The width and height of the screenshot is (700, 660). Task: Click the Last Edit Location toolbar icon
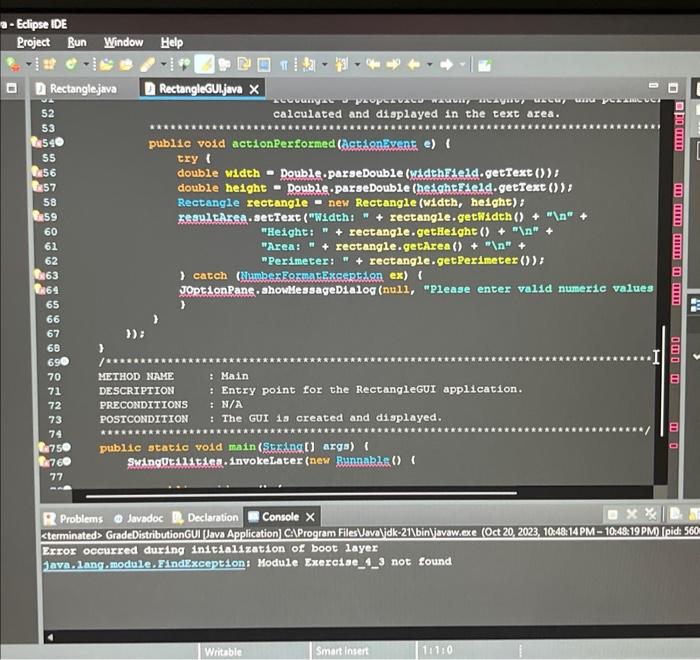(373, 65)
